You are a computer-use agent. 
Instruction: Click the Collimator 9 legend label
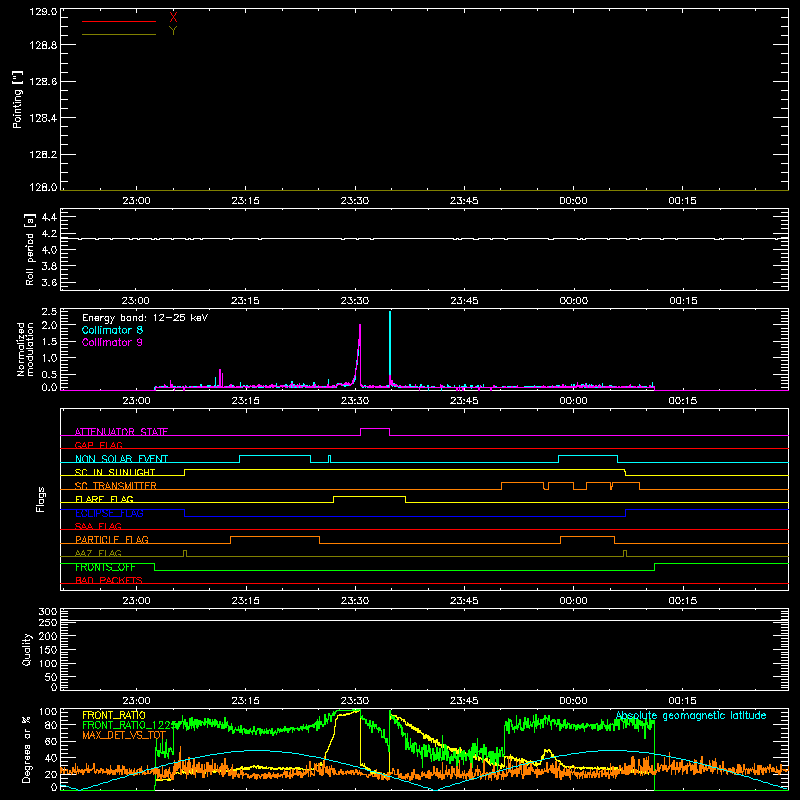[x=112, y=342]
